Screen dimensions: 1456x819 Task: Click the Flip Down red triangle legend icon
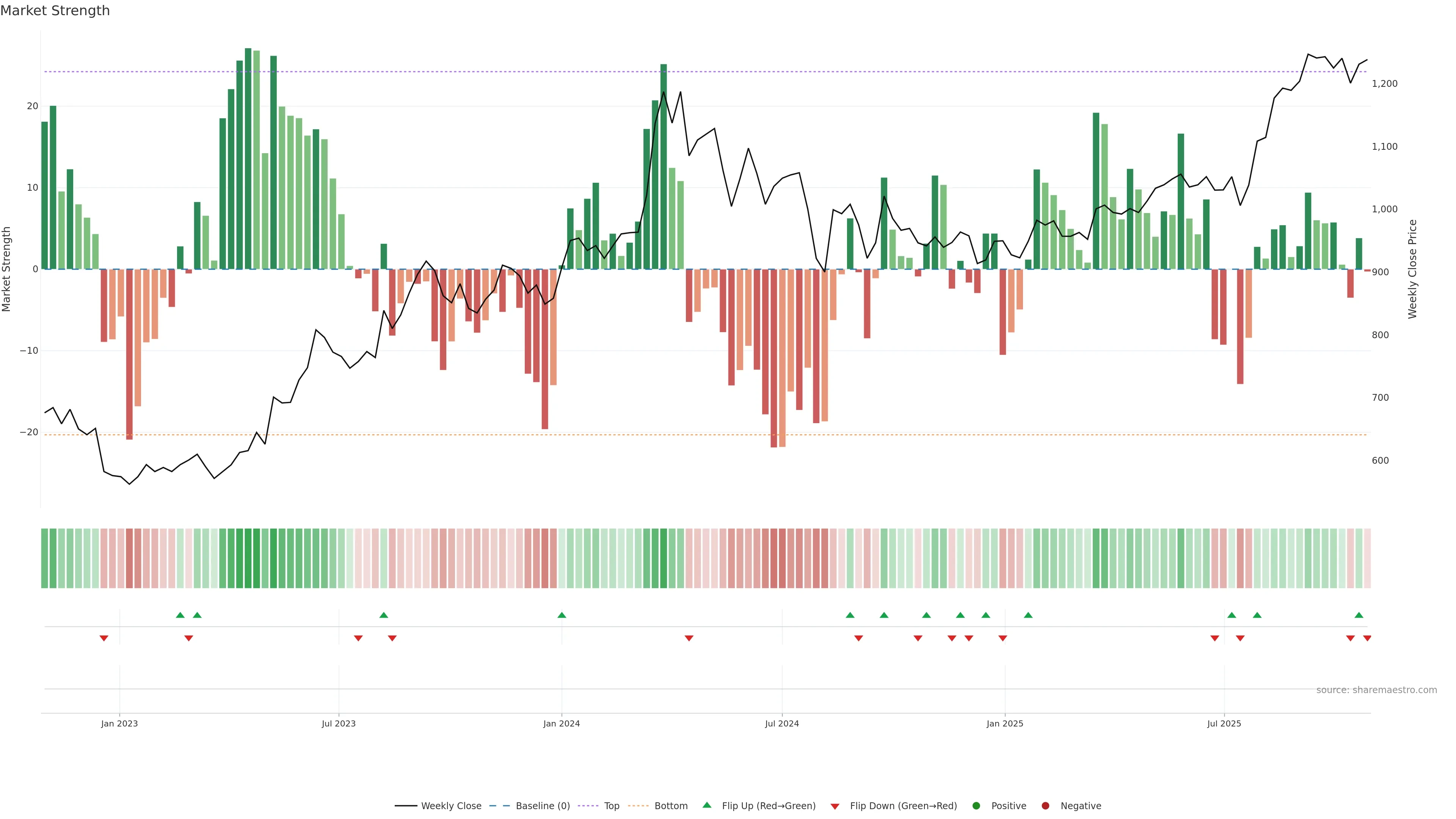pyautogui.click(x=835, y=806)
